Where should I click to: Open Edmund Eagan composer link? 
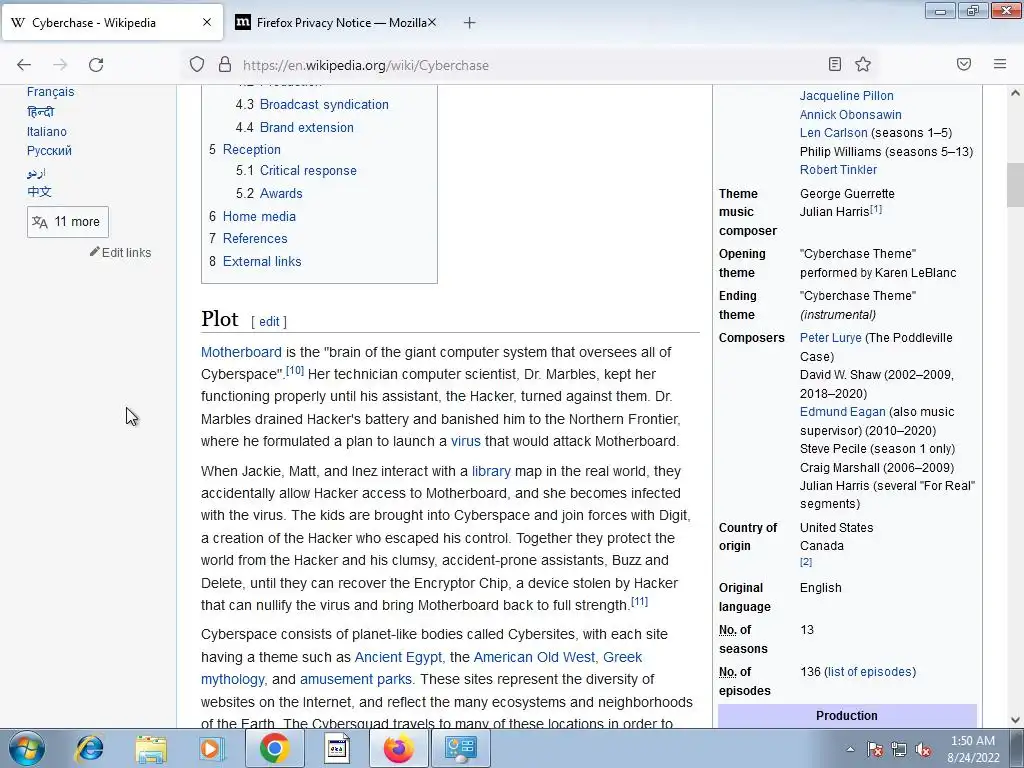(x=842, y=412)
